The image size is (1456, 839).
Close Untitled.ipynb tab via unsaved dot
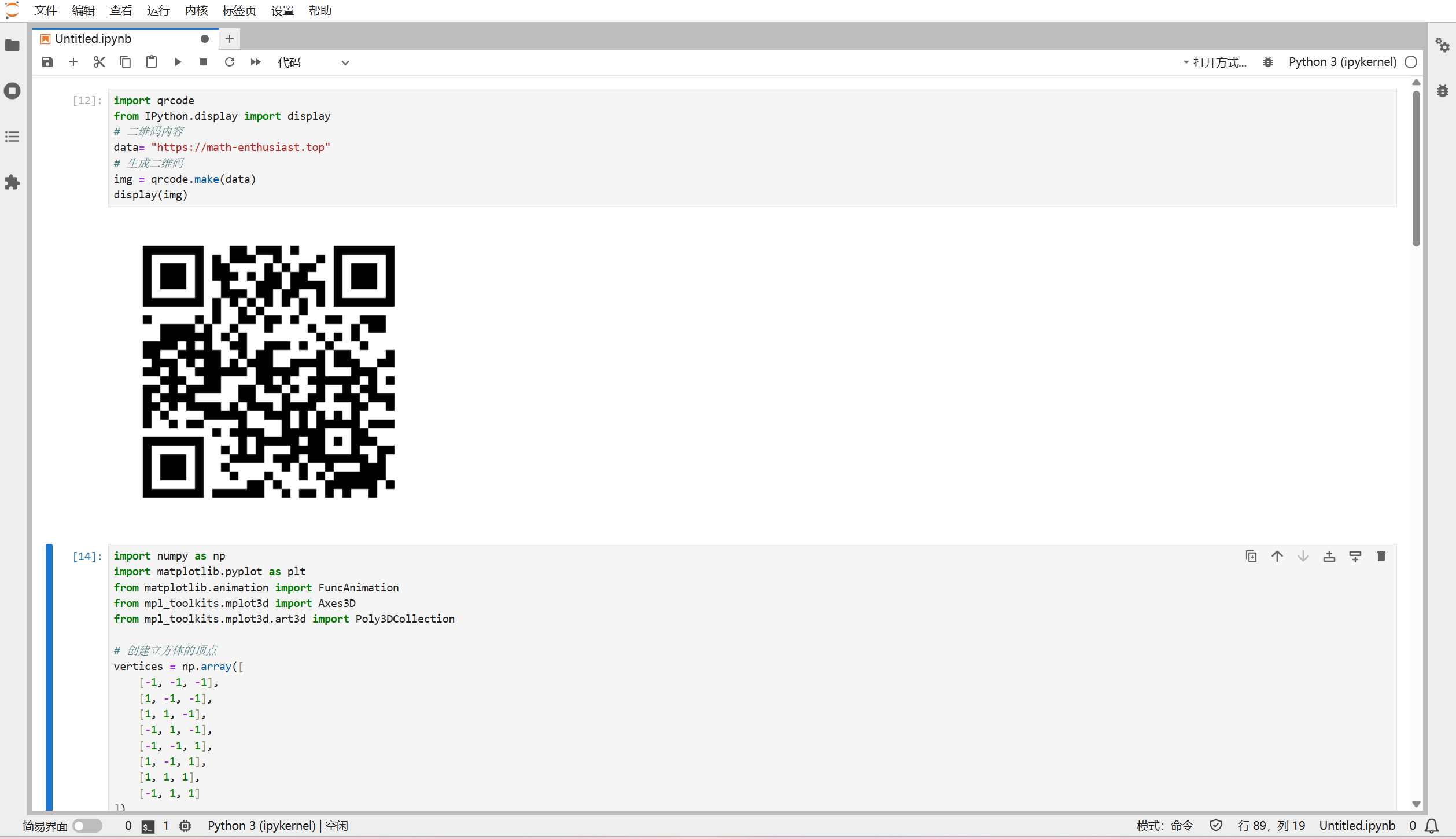click(204, 39)
